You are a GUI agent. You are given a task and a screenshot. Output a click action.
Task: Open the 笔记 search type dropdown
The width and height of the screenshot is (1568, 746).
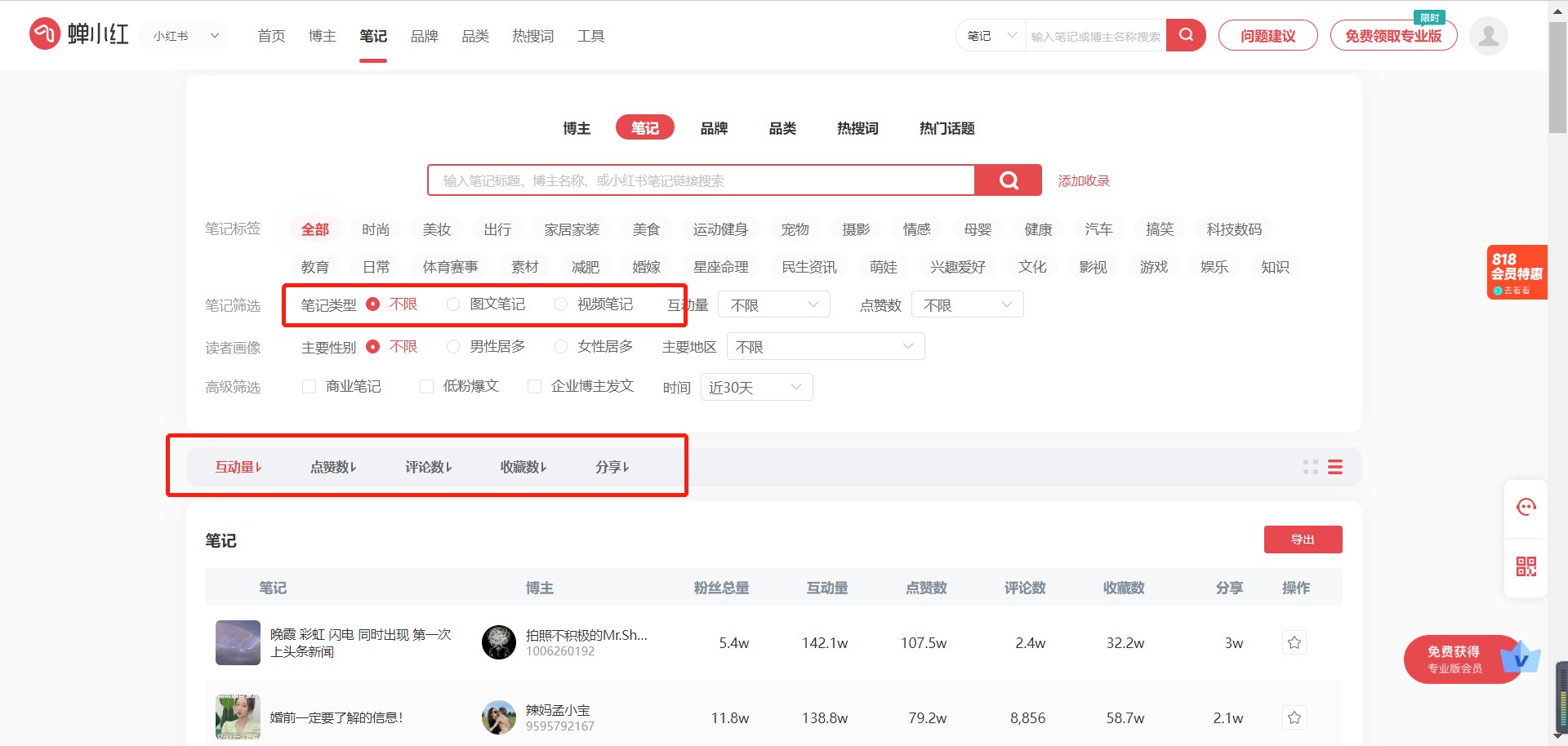[991, 36]
